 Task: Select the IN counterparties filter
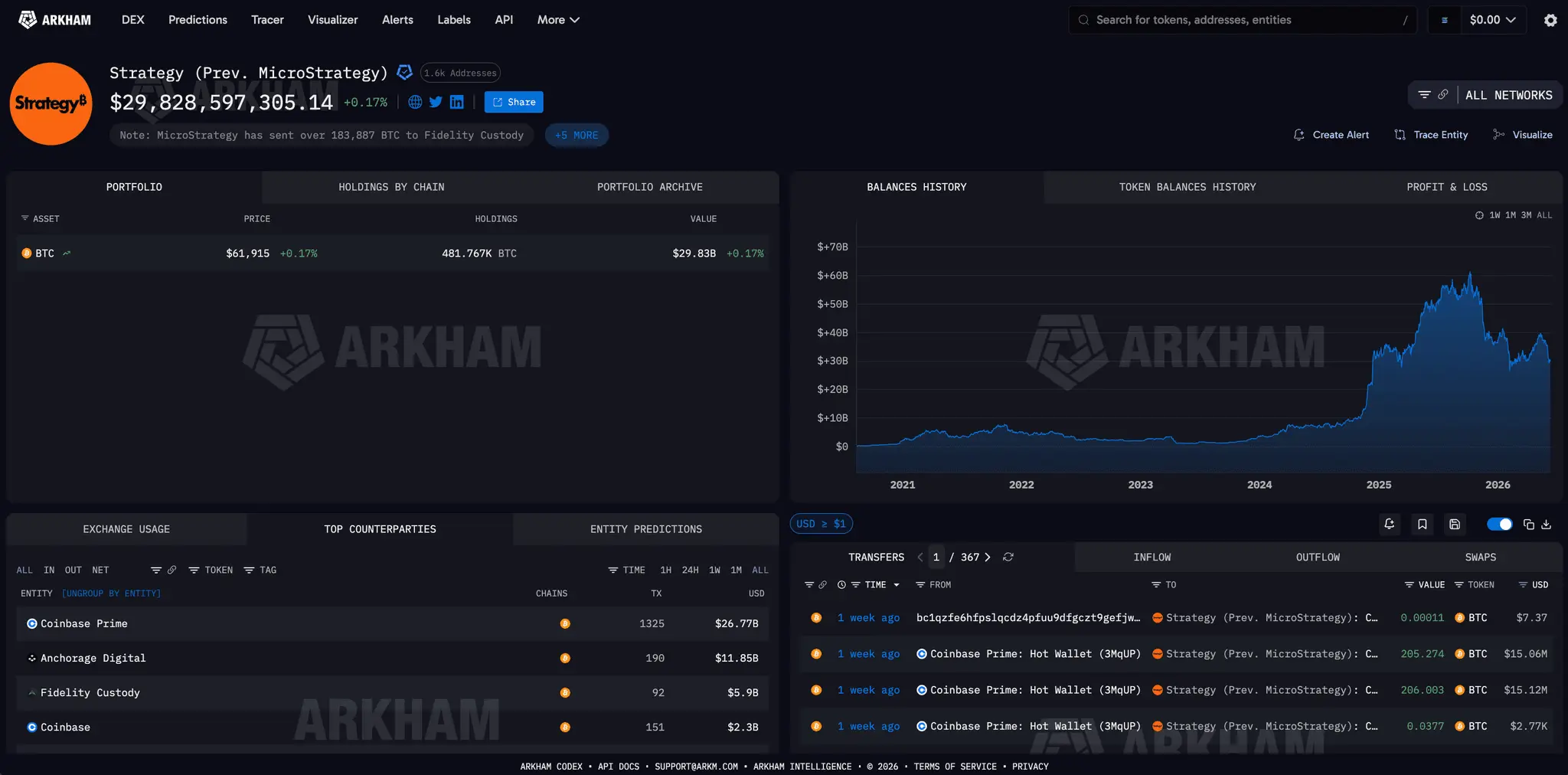tap(49, 571)
